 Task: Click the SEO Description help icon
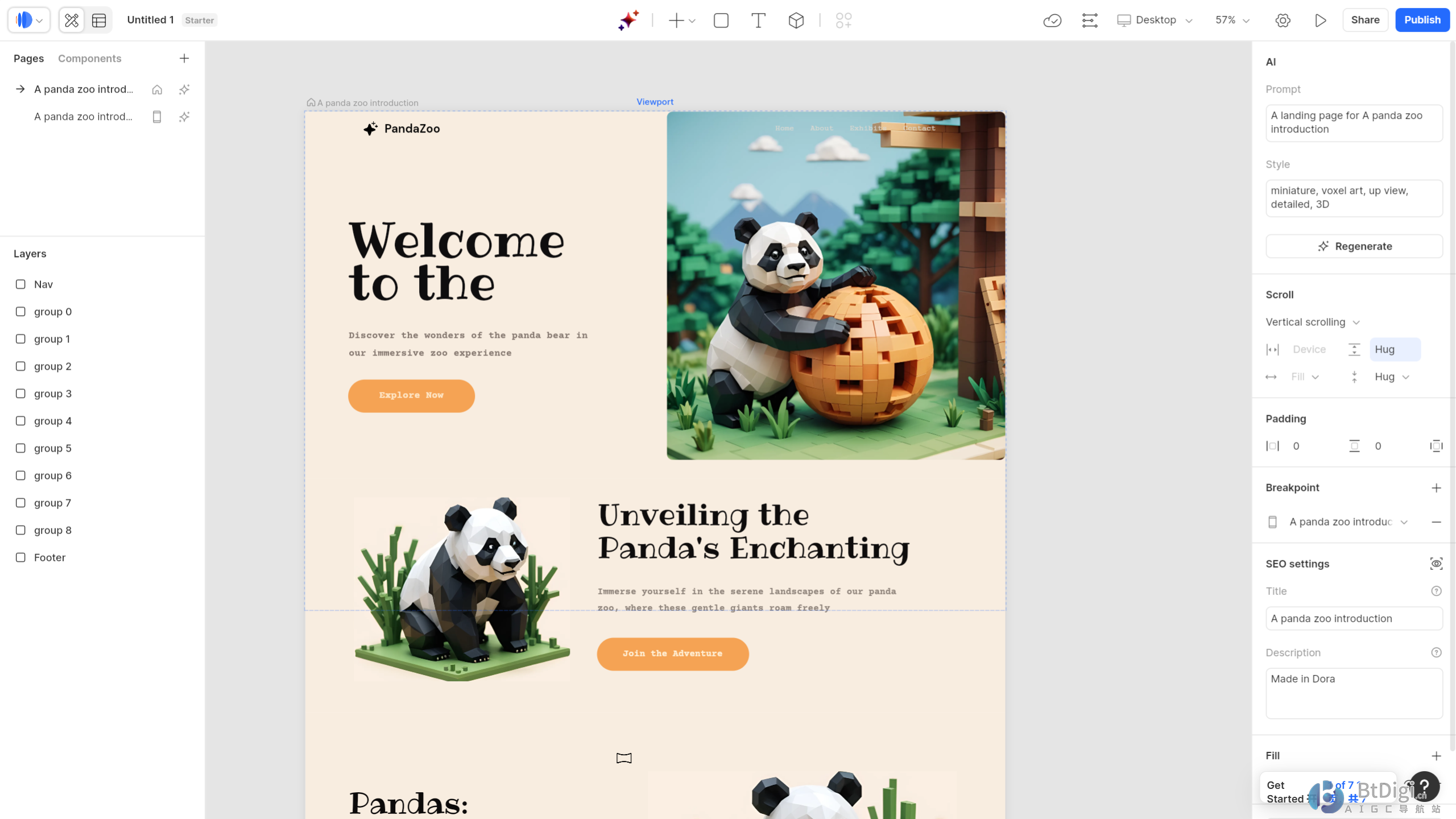point(1436,653)
